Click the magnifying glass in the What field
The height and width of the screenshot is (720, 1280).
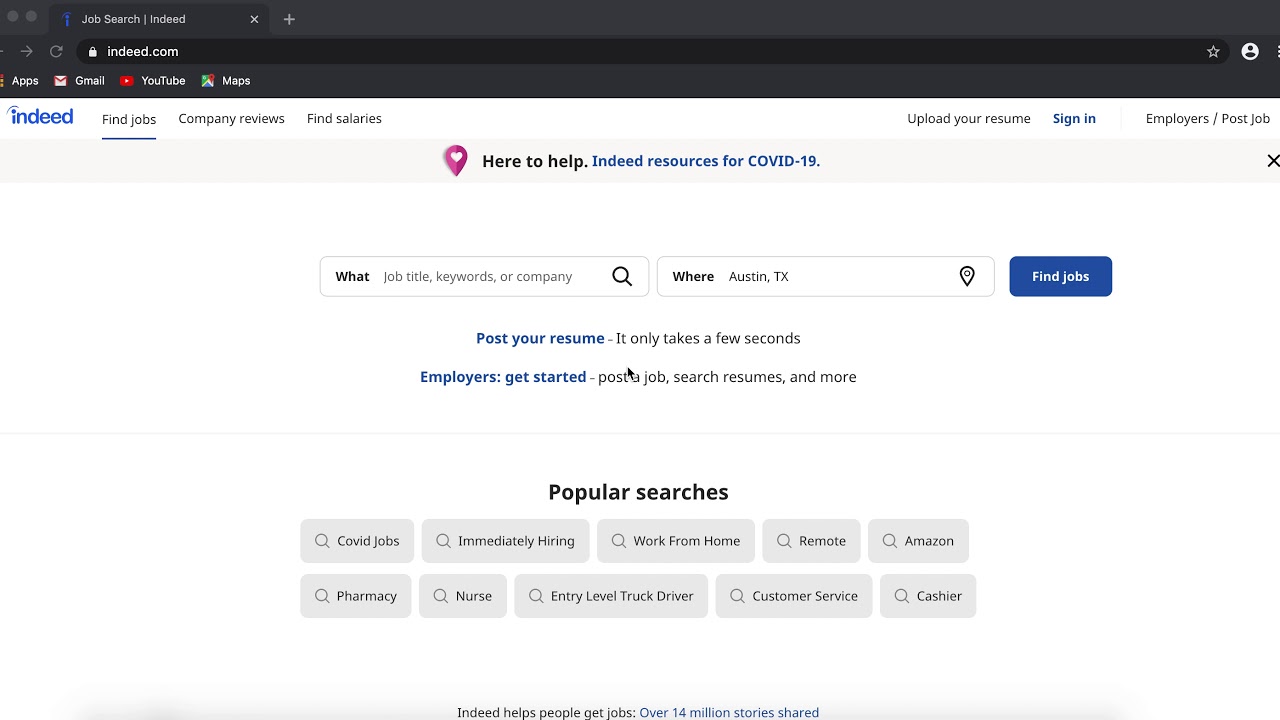point(622,277)
